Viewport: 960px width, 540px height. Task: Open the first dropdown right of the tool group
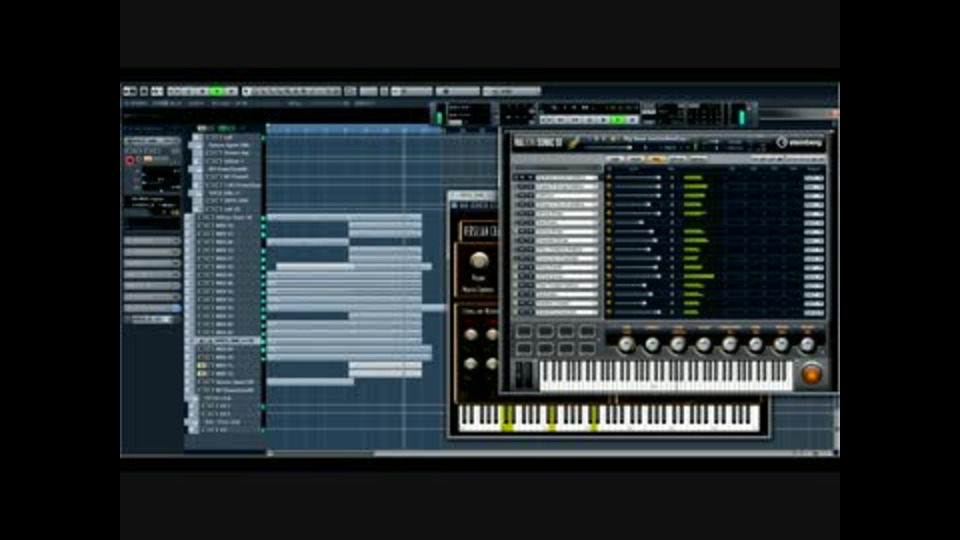point(412,91)
